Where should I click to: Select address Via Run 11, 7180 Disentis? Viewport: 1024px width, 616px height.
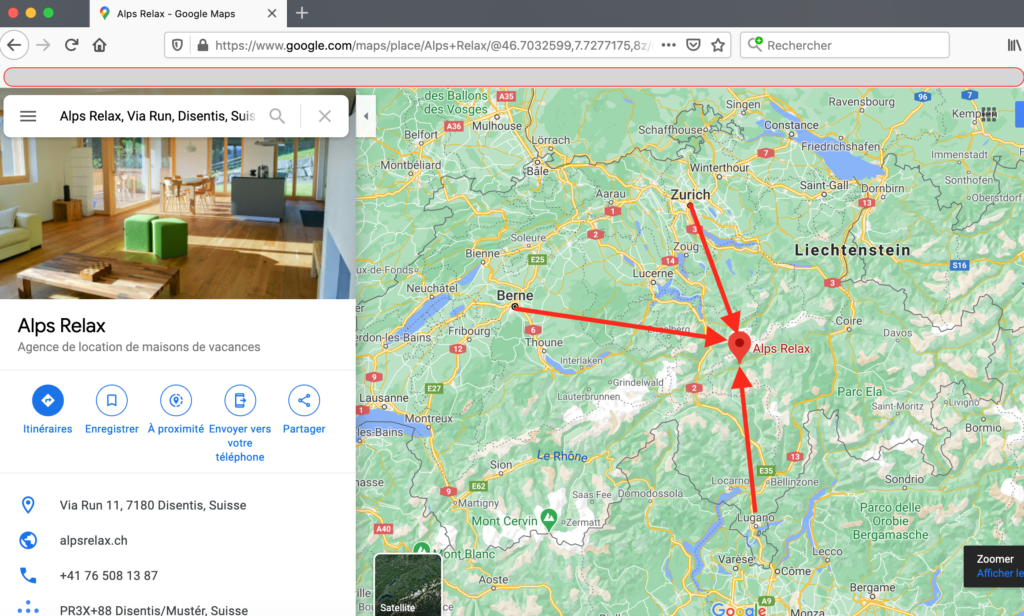(x=153, y=505)
